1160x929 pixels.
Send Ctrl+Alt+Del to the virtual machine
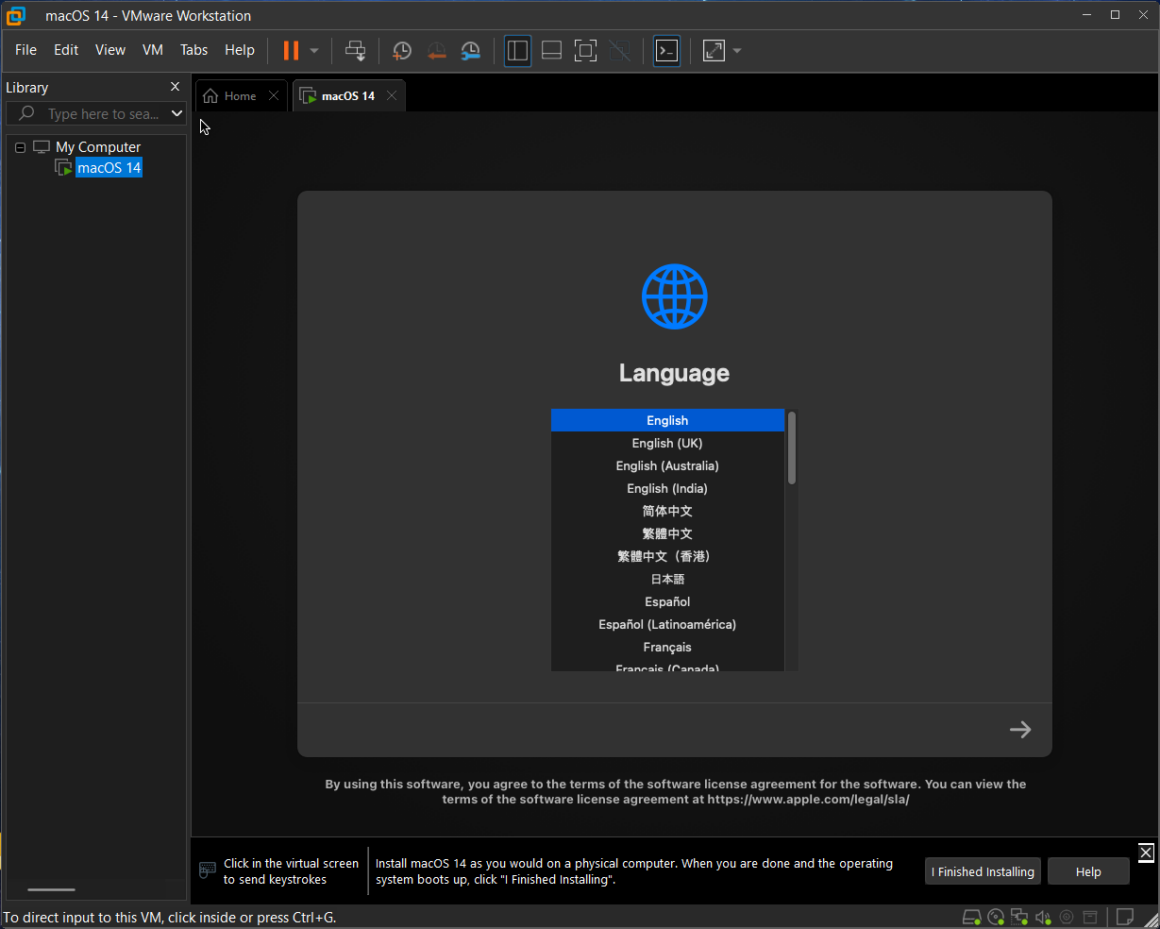point(355,50)
